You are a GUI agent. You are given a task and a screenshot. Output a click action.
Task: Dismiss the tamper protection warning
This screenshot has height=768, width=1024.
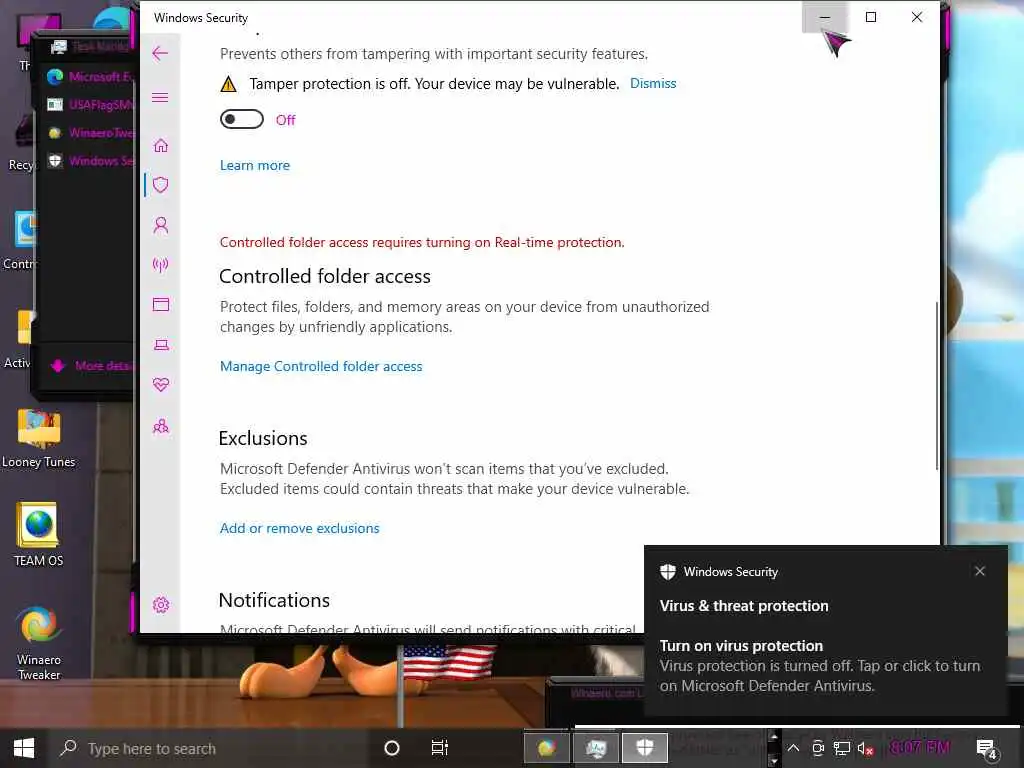(x=653, y=84)
